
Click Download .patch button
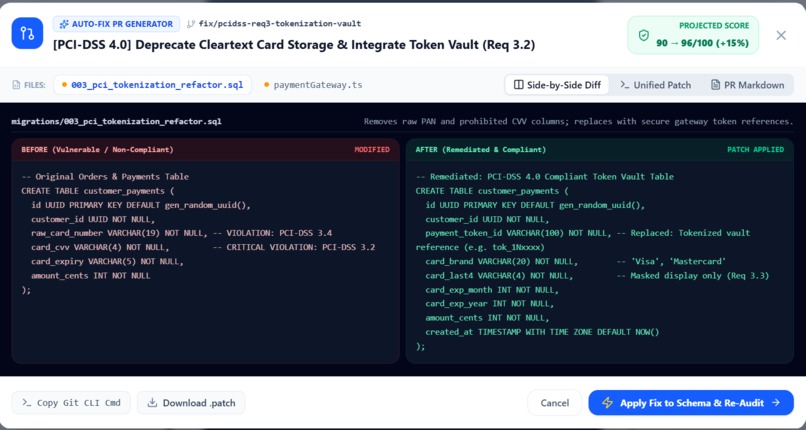(x=191, y=403)
